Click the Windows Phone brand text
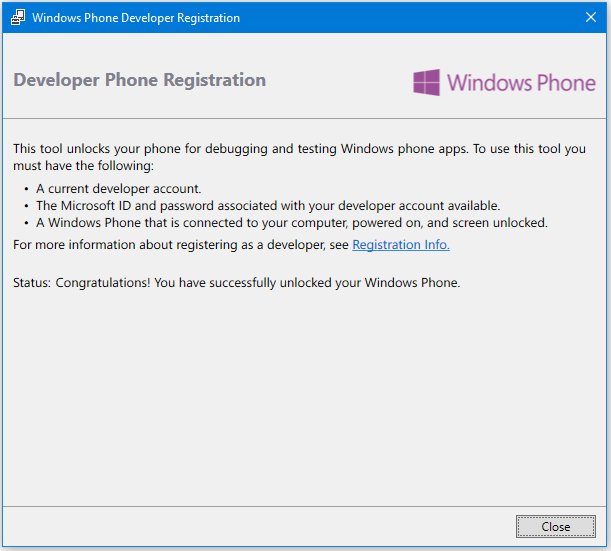Image resolution: width=611 pixels, height=551 pixels. coord(521,83)
